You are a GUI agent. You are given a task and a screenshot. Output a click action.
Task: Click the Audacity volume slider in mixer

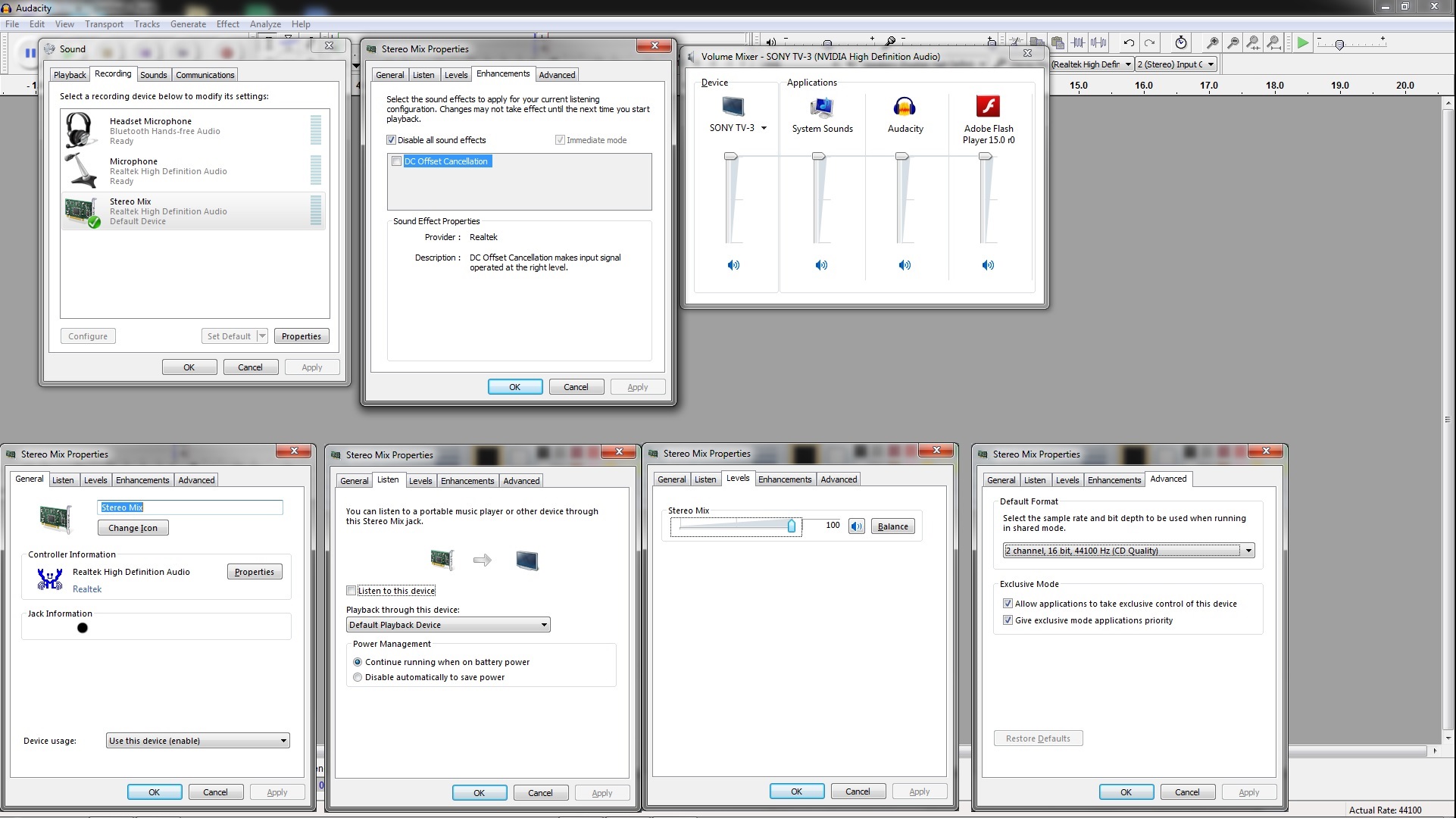(x=901, y=156)
